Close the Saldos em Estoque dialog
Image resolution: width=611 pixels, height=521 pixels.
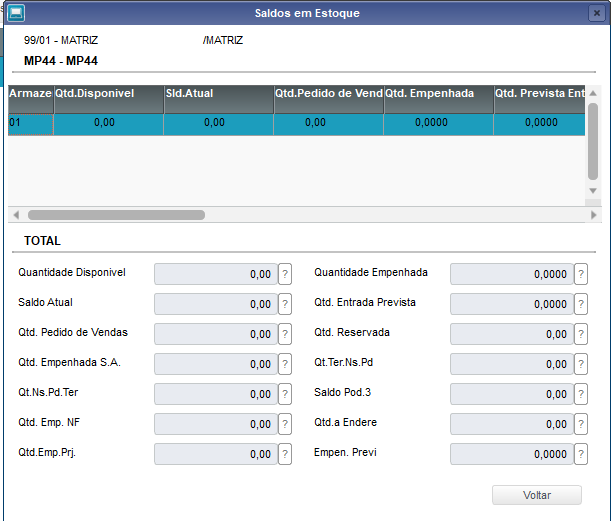point(597,13)
